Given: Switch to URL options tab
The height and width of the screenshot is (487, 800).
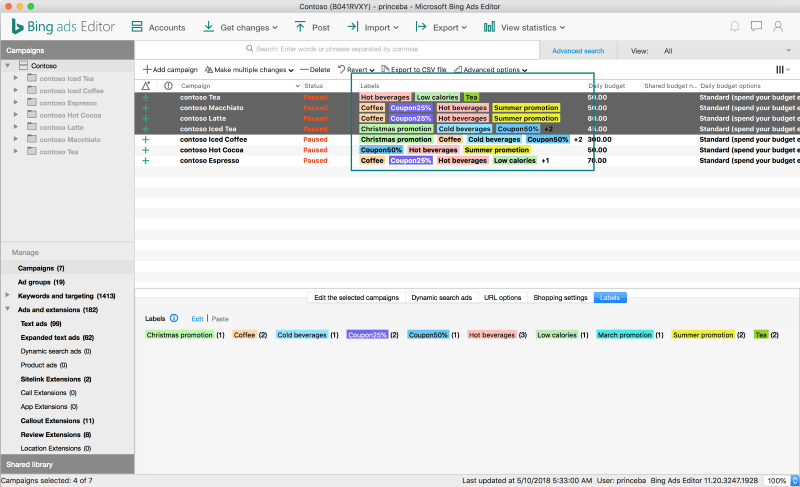Looking at the screenshot, I should [x=503, y=297].
